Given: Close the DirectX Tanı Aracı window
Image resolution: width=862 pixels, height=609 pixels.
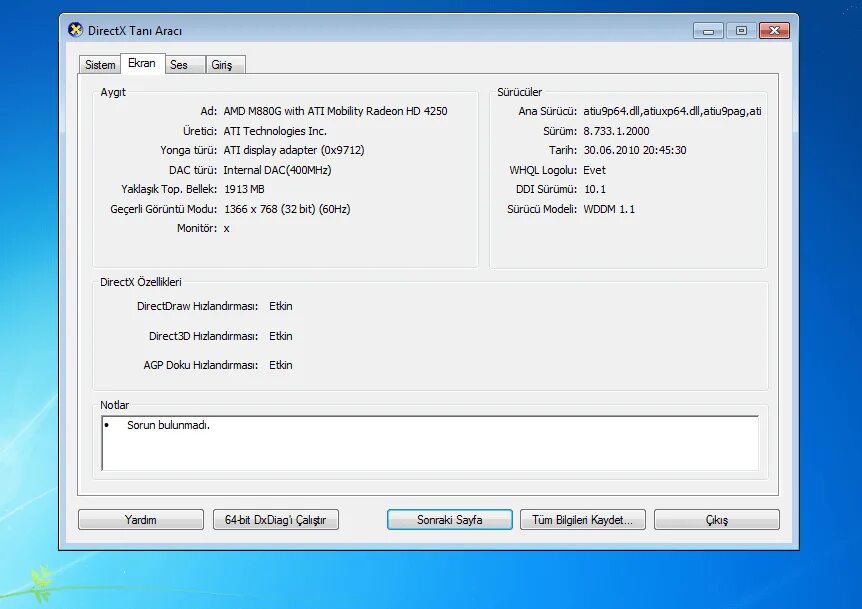Looking at the screenshot, I should (x=775, y=31).
